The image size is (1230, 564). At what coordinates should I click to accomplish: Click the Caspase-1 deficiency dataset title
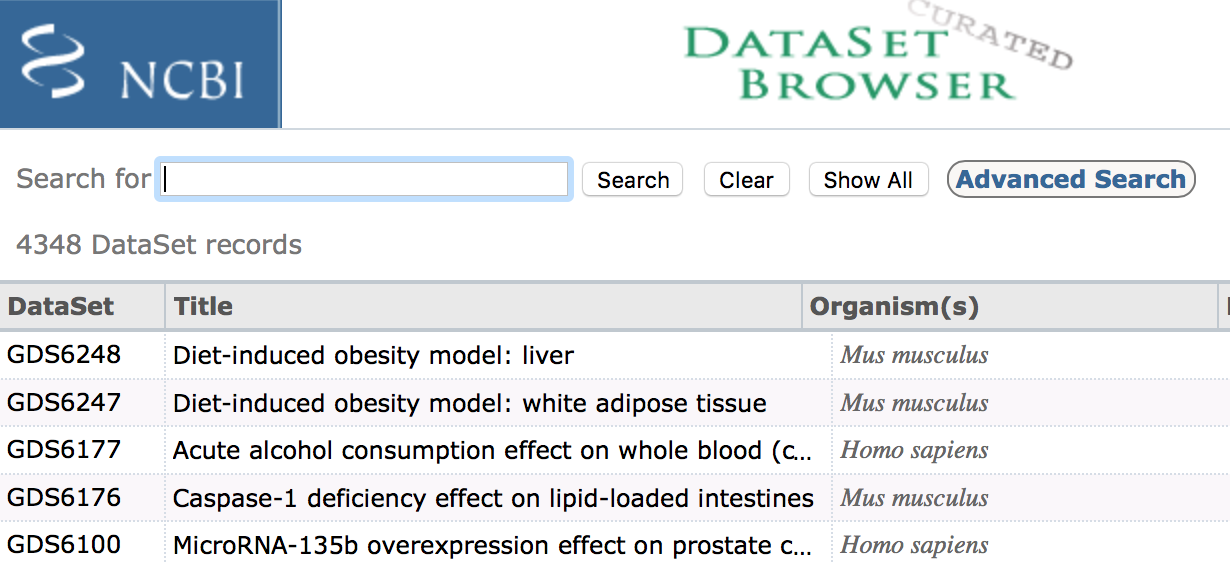click(x=492, y=498)
